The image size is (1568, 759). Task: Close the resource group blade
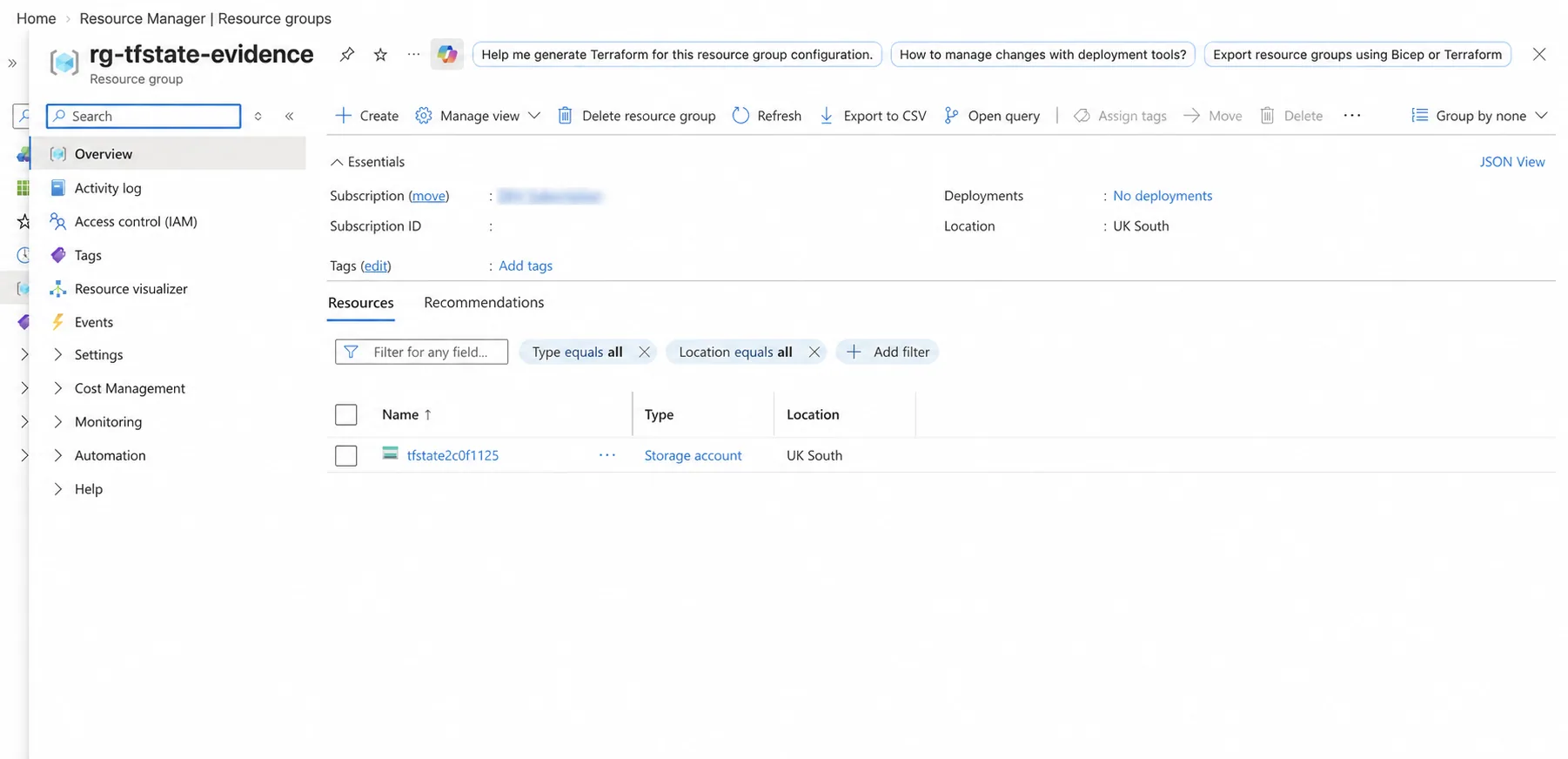(x=1539, y=54)
